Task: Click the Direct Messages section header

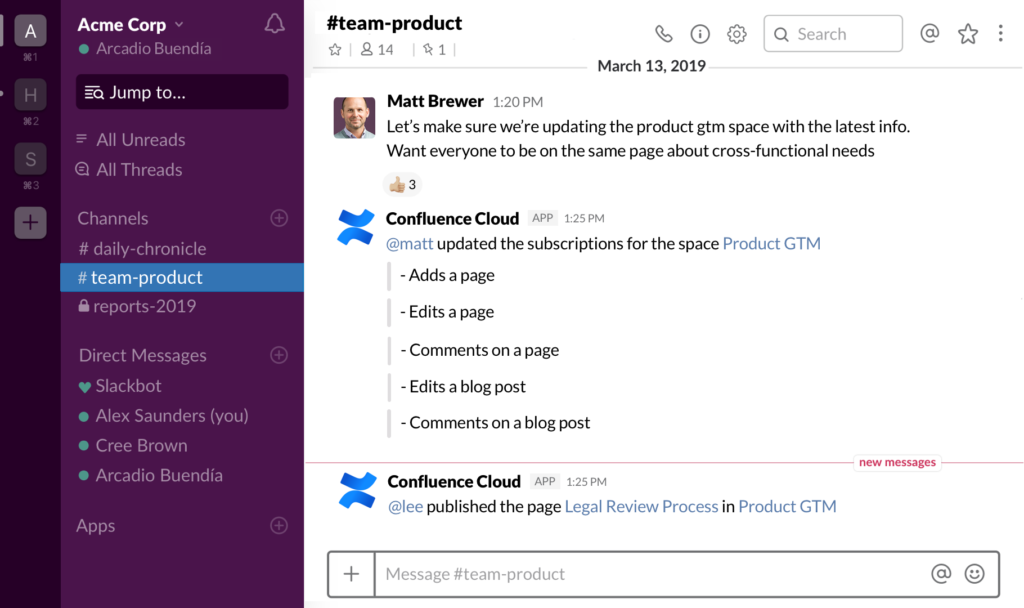Action: (x=142, y=355)
